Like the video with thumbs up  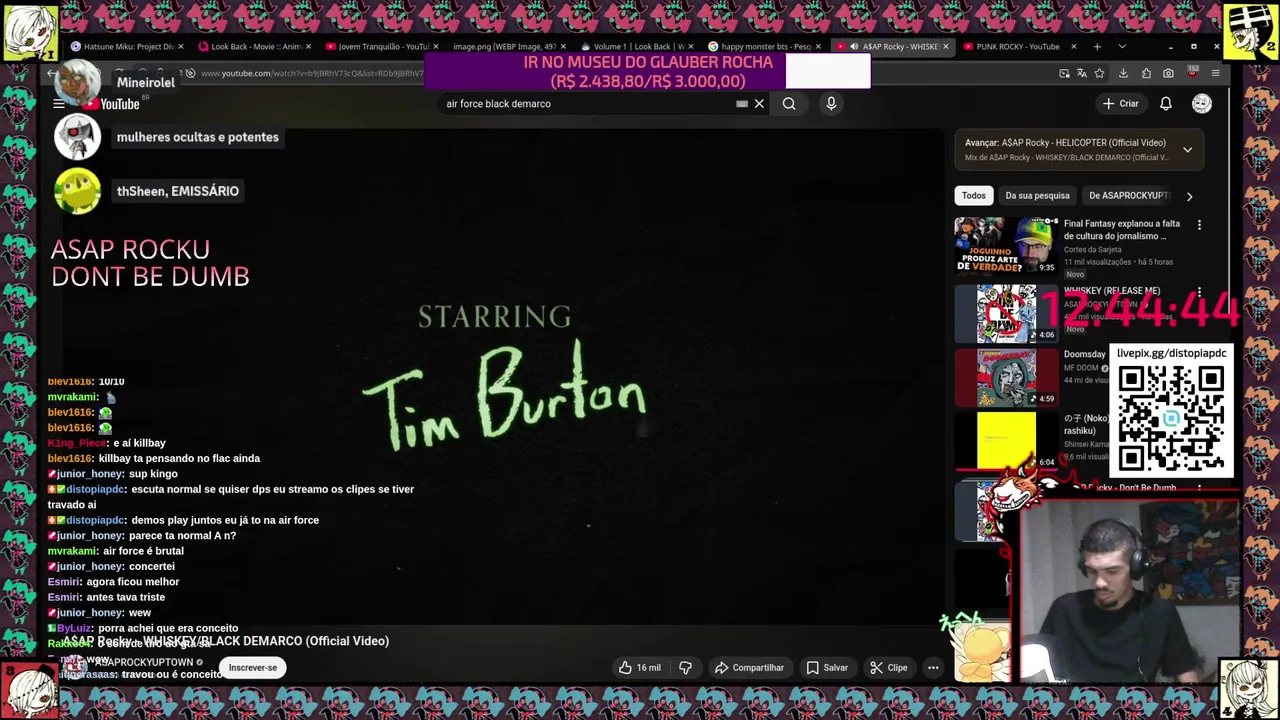[640, 668]
